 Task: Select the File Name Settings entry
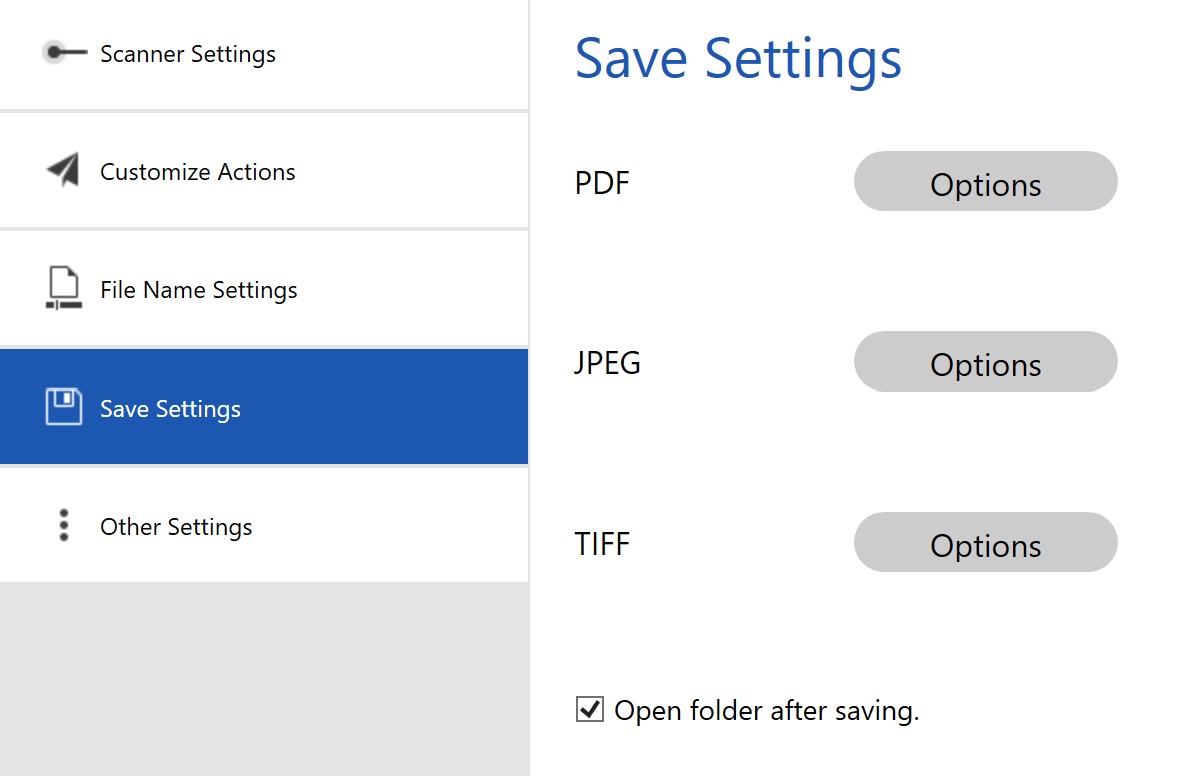pyautogui.click(x=199, y=290)
